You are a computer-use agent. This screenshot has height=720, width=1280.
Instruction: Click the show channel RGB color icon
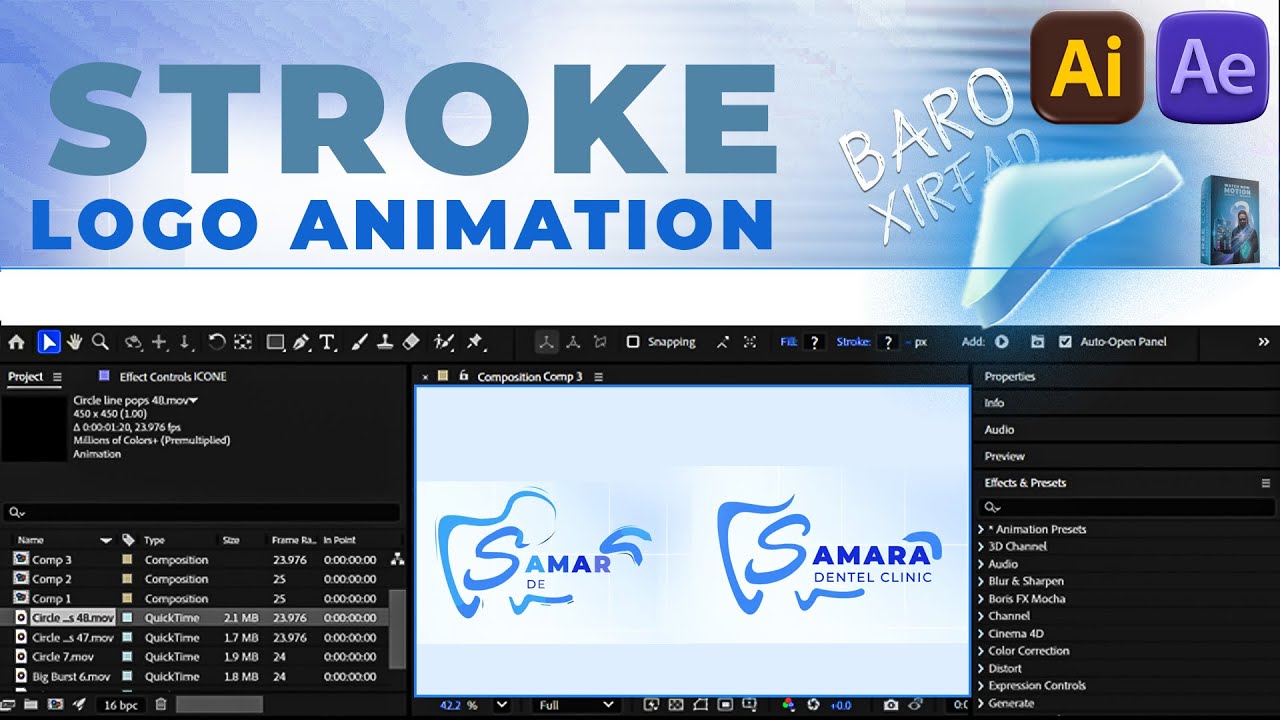click(788, 705)
